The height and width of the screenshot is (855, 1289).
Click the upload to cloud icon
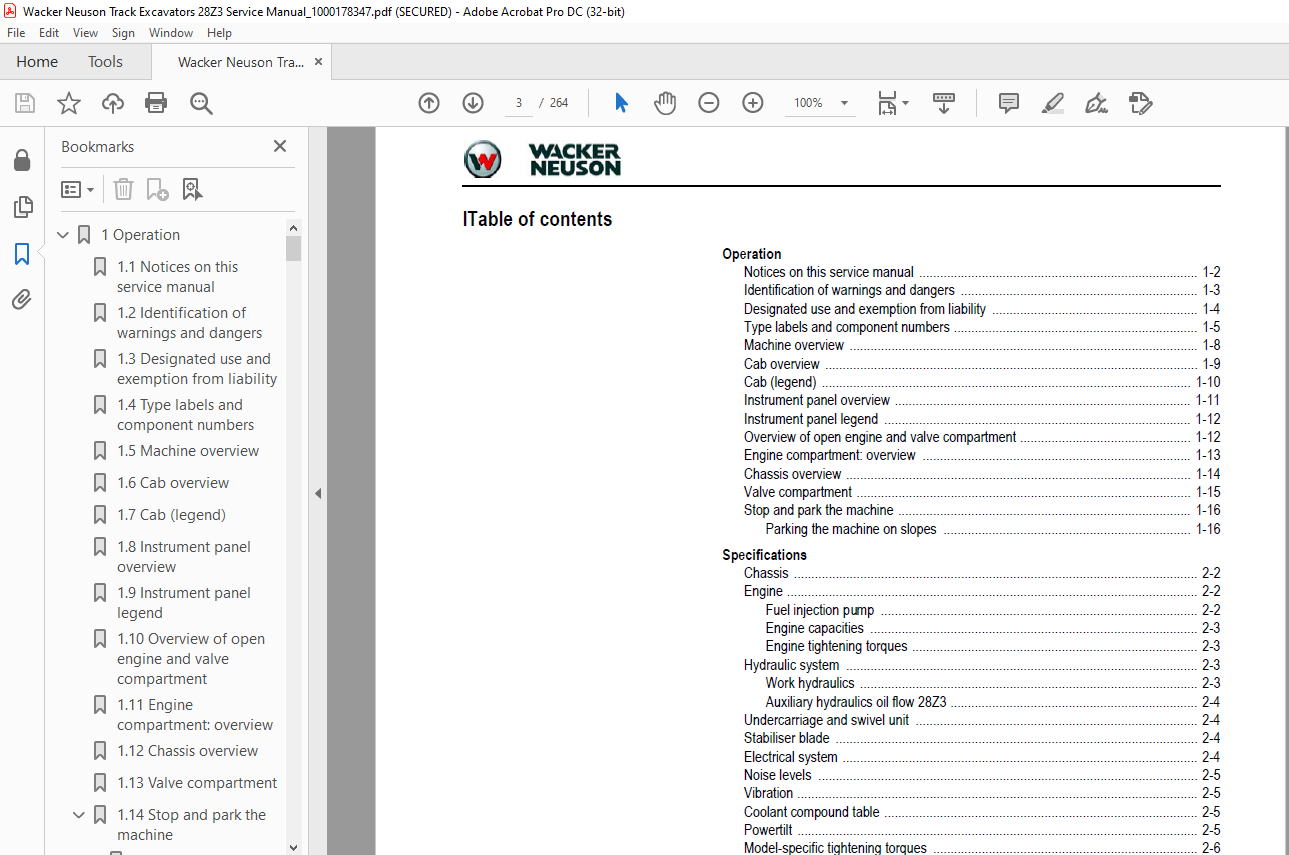[113, 103]
